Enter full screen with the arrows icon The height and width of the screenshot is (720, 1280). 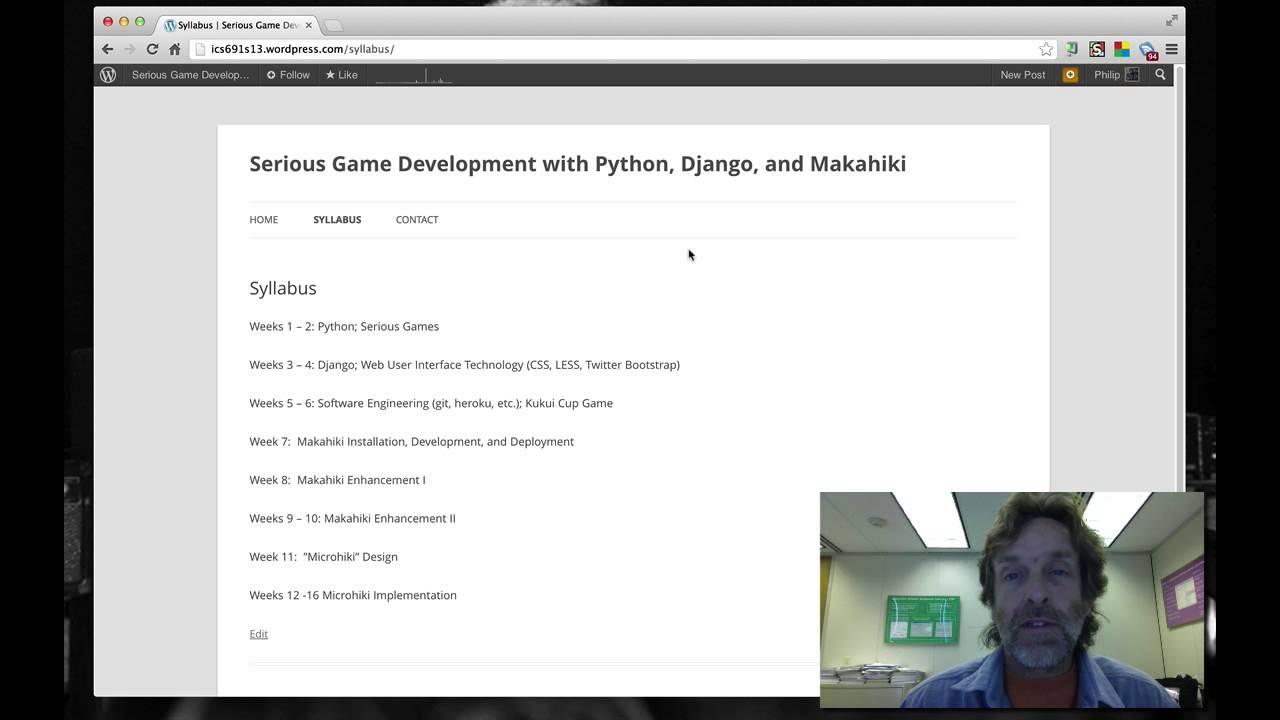pyautogui.click(x=1171, y=20)
